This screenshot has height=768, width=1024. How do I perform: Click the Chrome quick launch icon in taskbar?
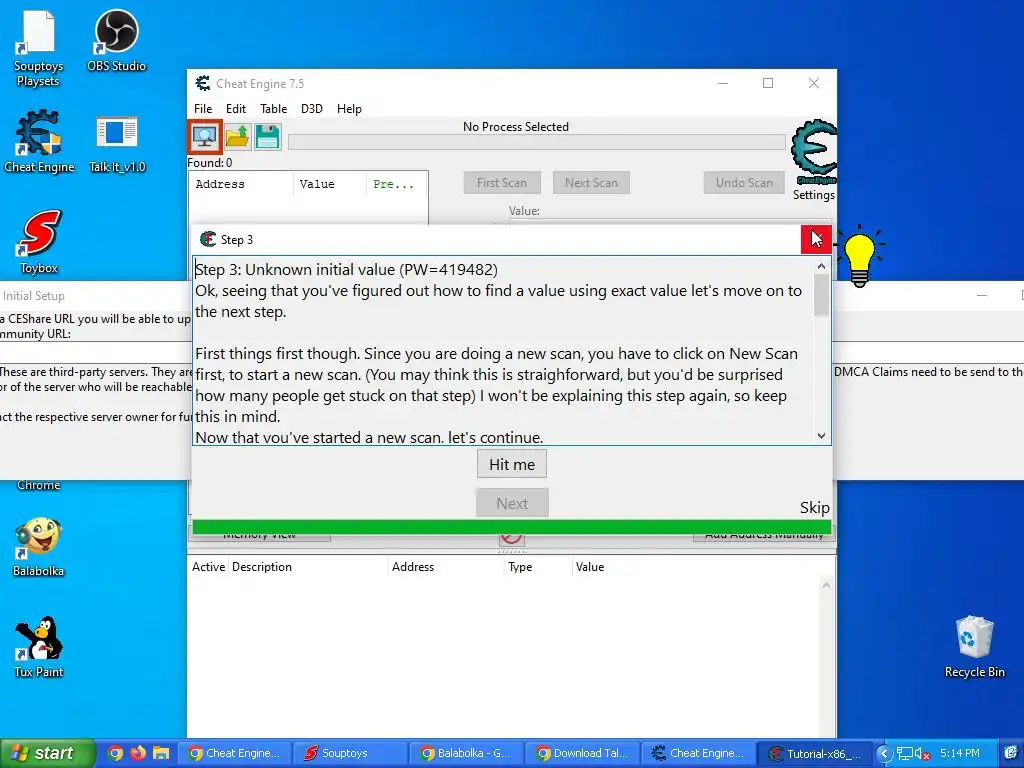point(115,753)
